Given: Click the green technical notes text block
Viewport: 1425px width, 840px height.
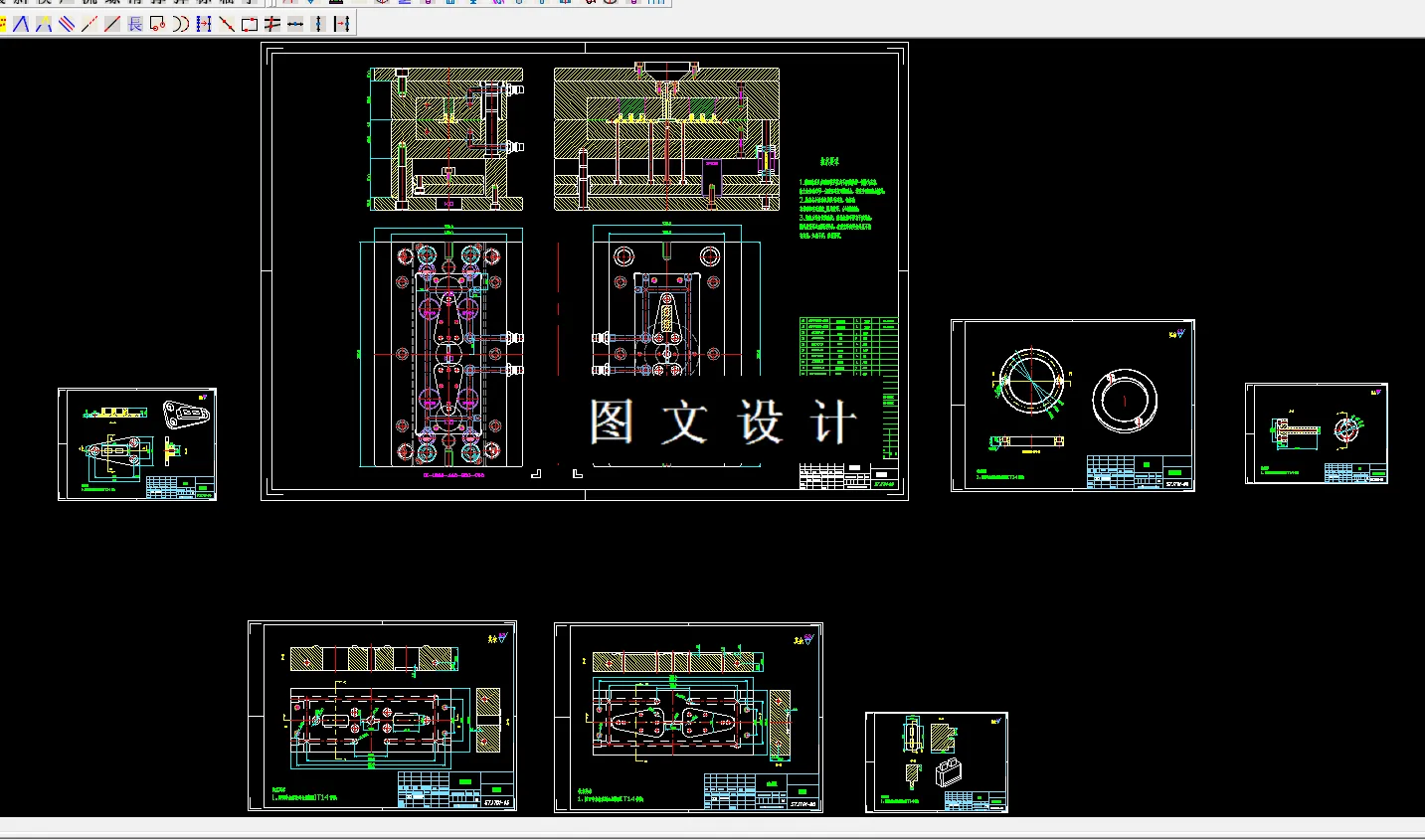Looking at the screenshot, I should (841, 199).
